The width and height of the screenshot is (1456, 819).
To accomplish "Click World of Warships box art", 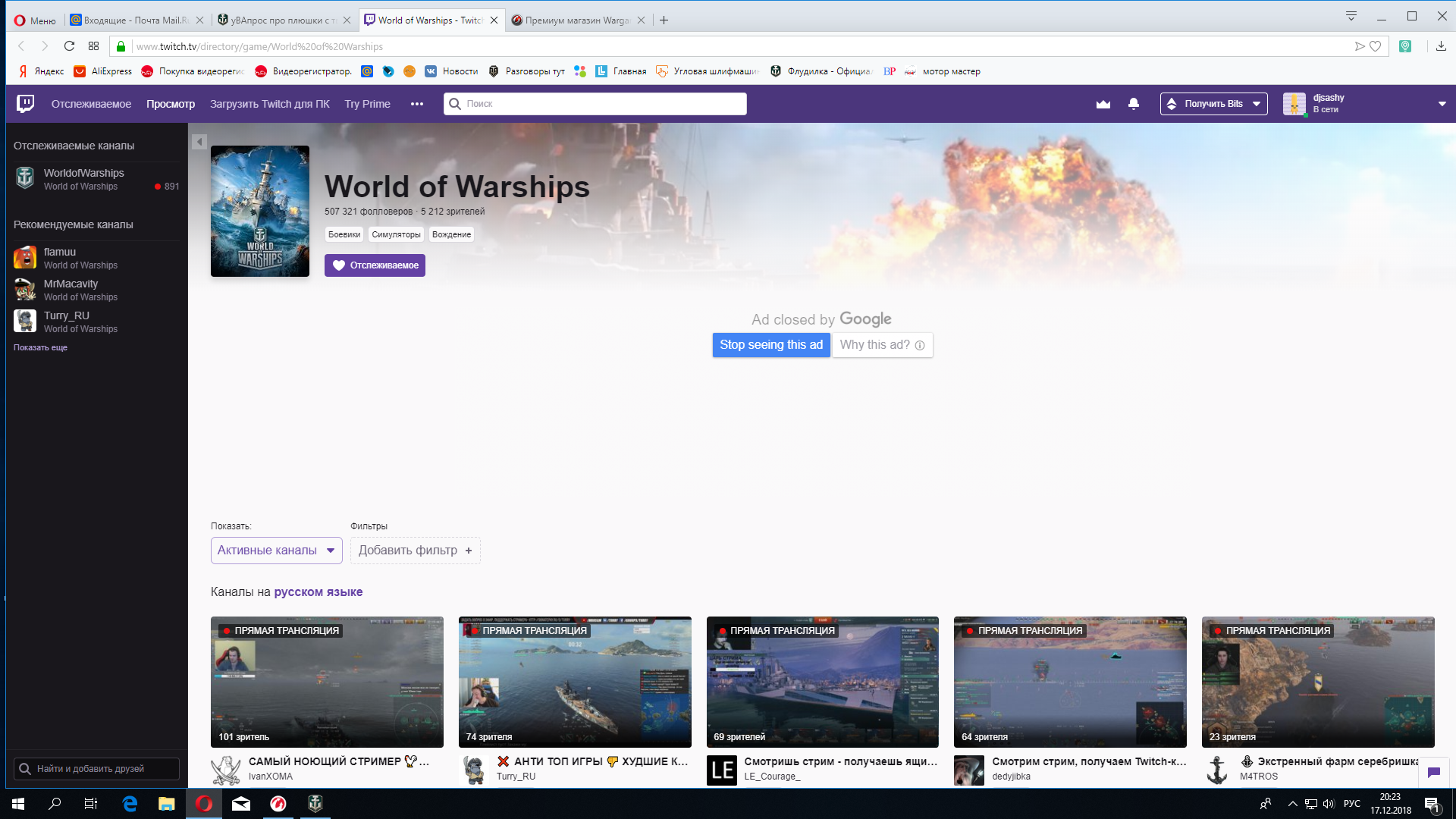I will tap(260, 212).
